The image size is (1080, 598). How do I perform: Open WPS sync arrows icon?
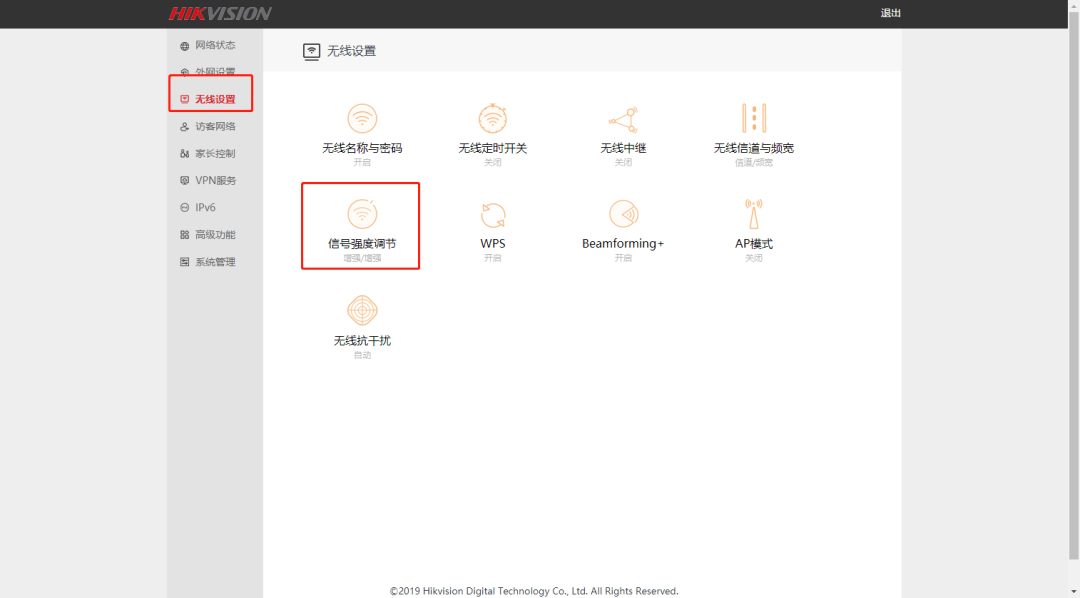point(492,215)
